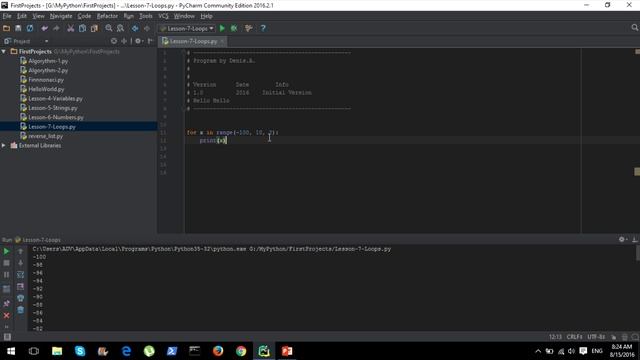Open Lesson-7-Loops run configuration dropdown
The height and width of the screenshot is (360, 640).
188,29
